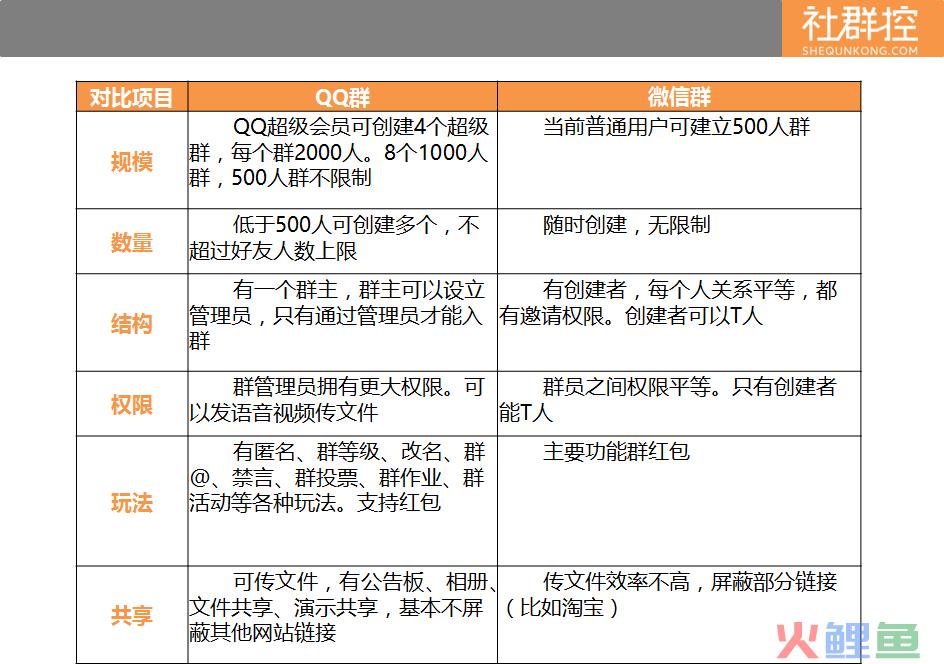Select the cell starting 传文件效率不高
The image size is (944, 664).
(679, 615)
